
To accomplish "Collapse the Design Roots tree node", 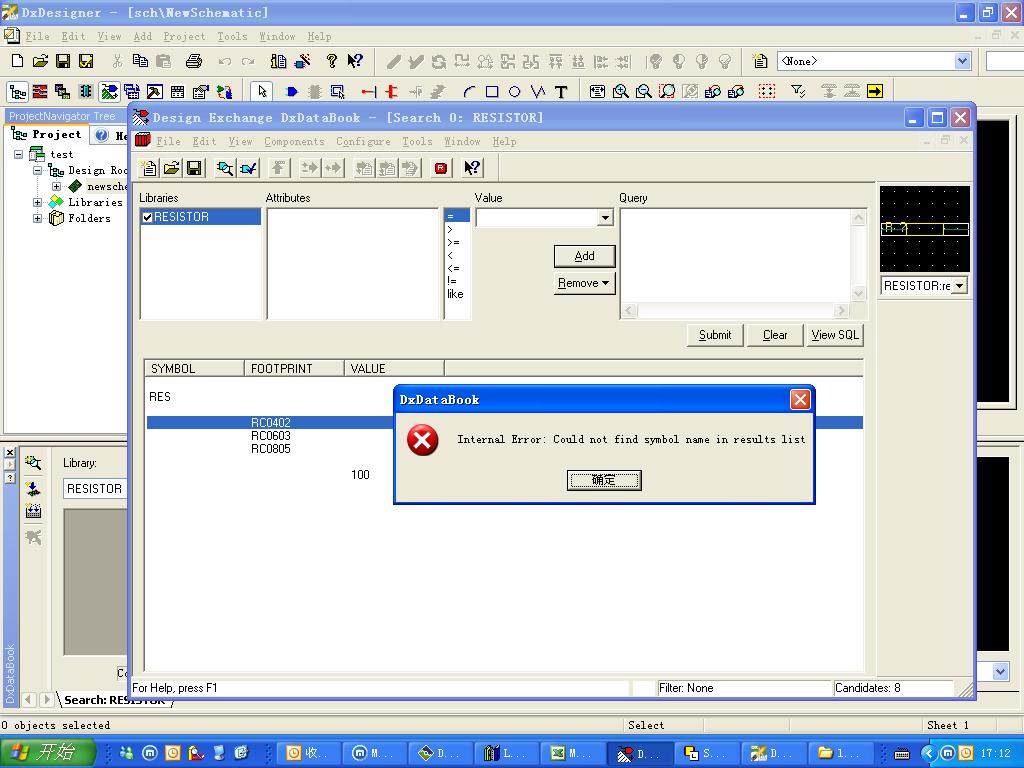I will 37,170.
